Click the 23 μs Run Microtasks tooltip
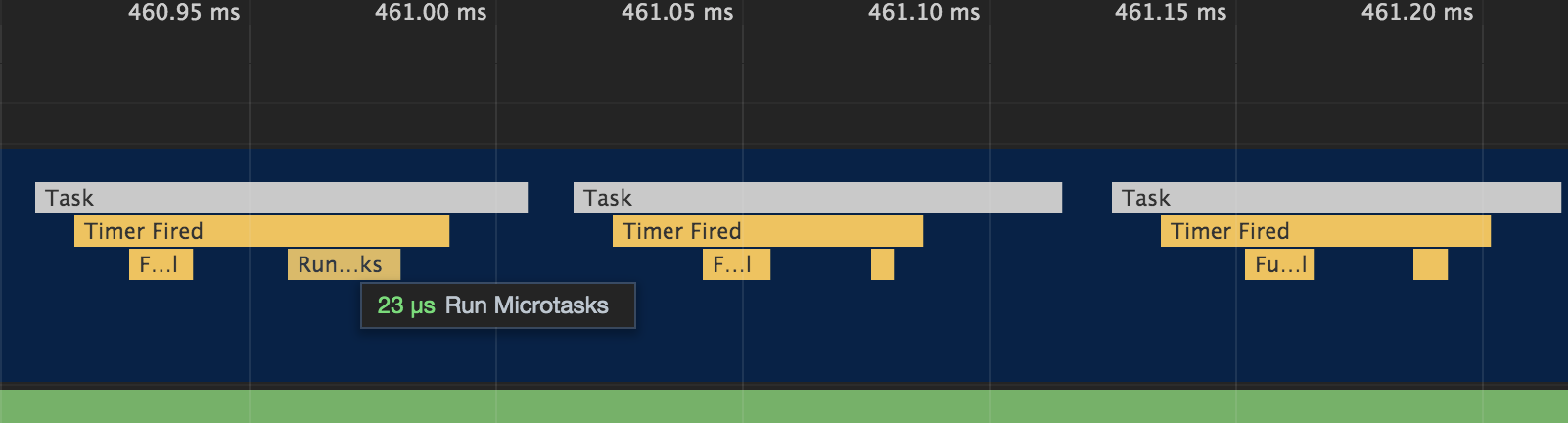This screenshot has width=1568, height=423. 497,305
